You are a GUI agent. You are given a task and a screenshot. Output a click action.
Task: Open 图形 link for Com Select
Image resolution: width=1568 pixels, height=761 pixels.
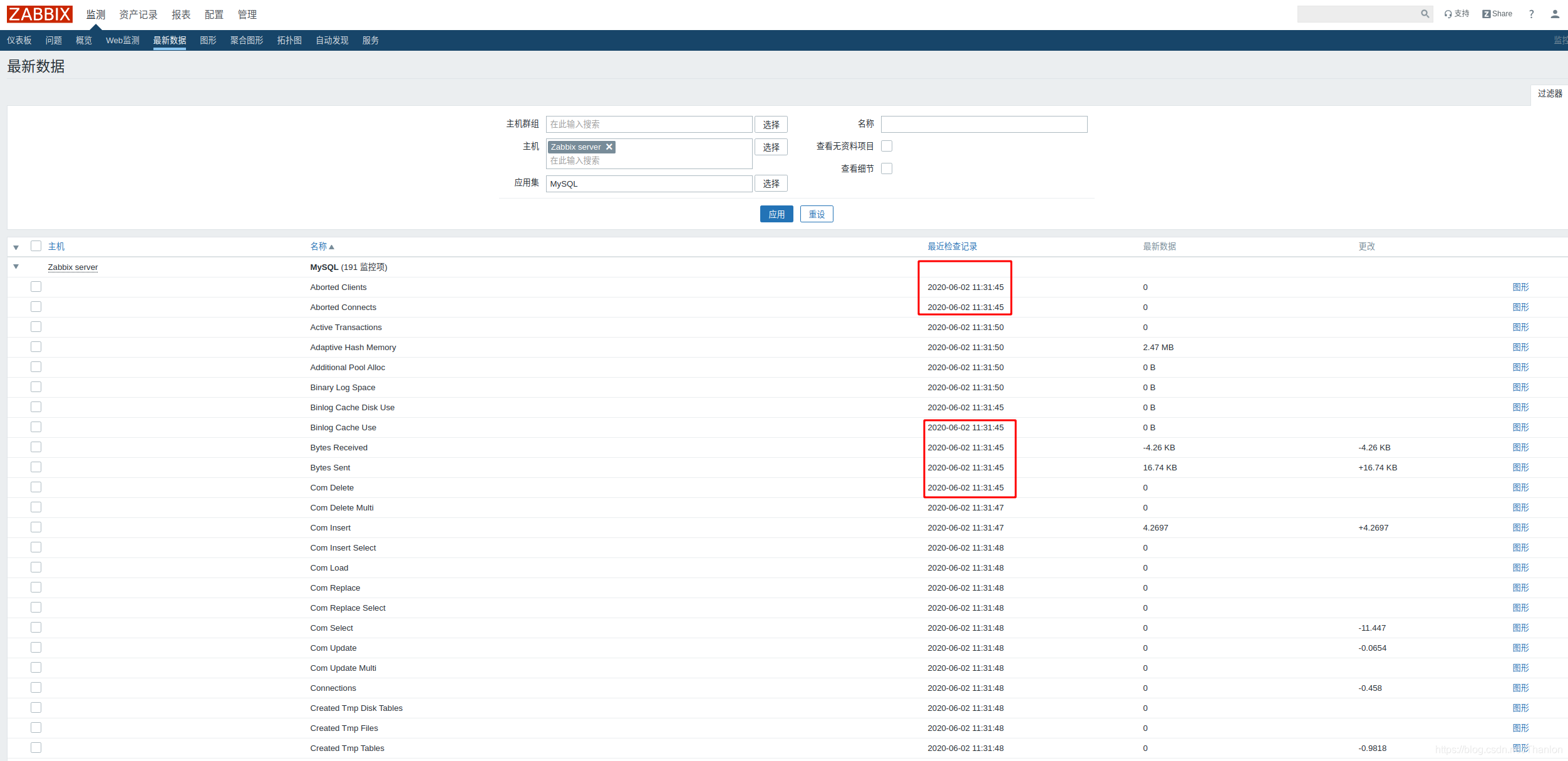click(x=1520, y=628)
